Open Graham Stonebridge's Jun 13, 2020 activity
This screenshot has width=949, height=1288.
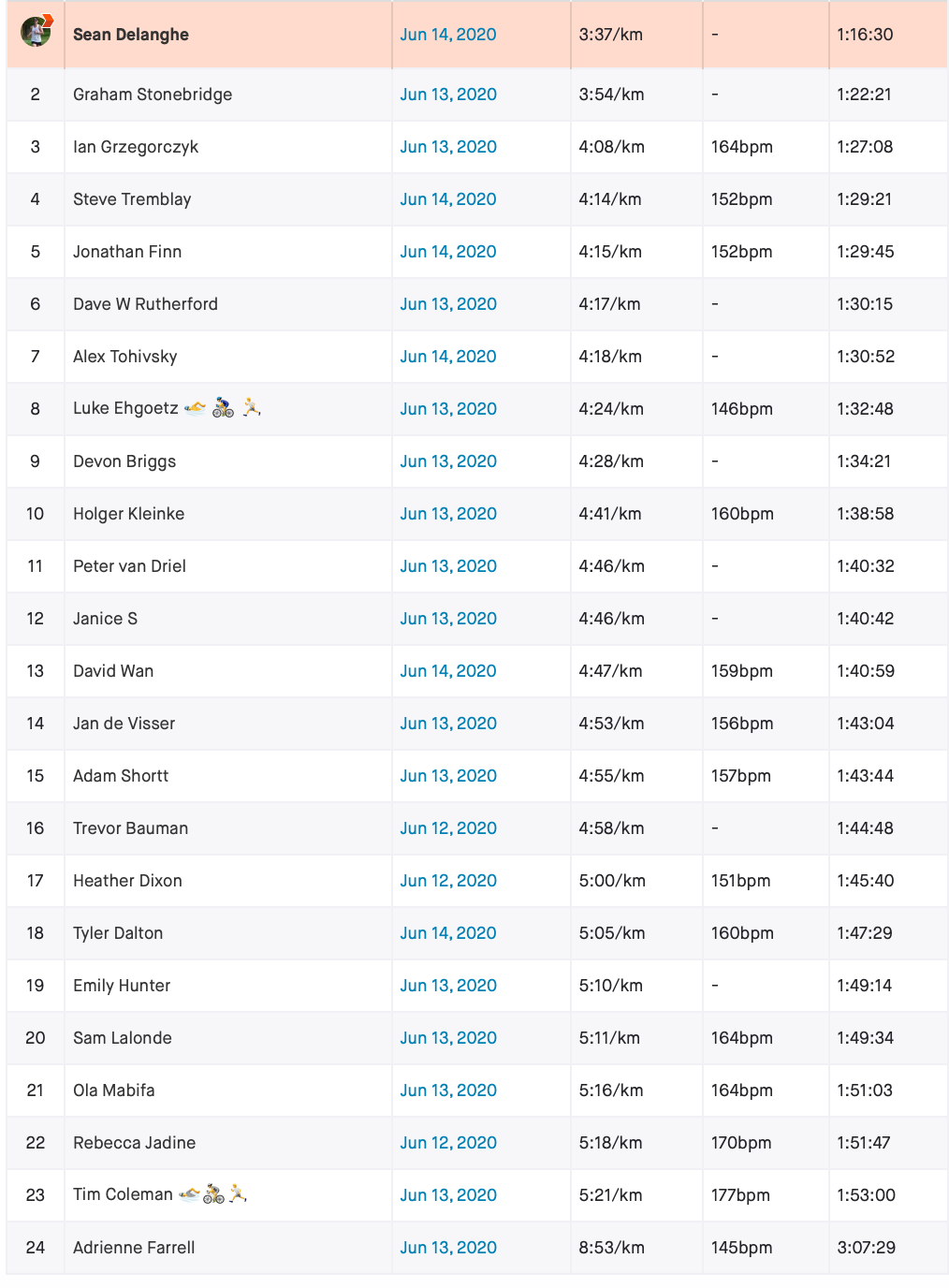[448, 95]
